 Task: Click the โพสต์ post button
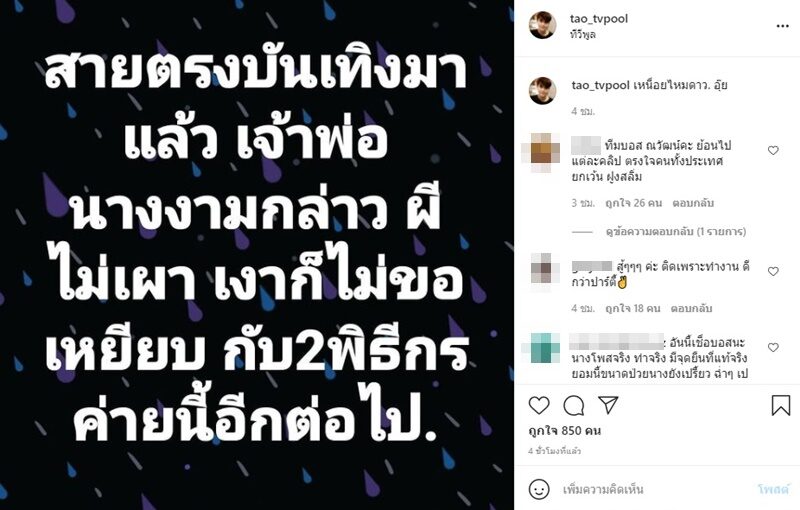click(x=773, y=490)
